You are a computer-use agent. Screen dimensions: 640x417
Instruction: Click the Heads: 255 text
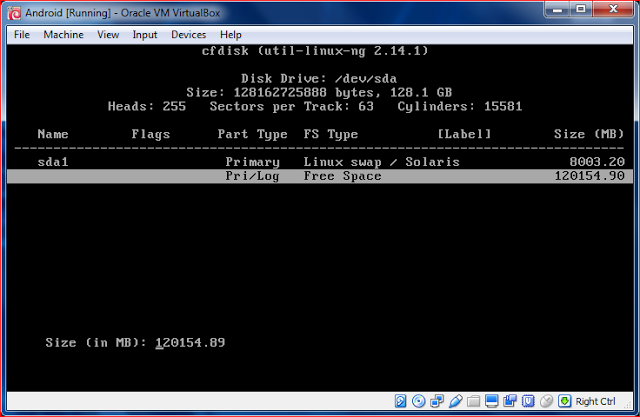point(147,106)
